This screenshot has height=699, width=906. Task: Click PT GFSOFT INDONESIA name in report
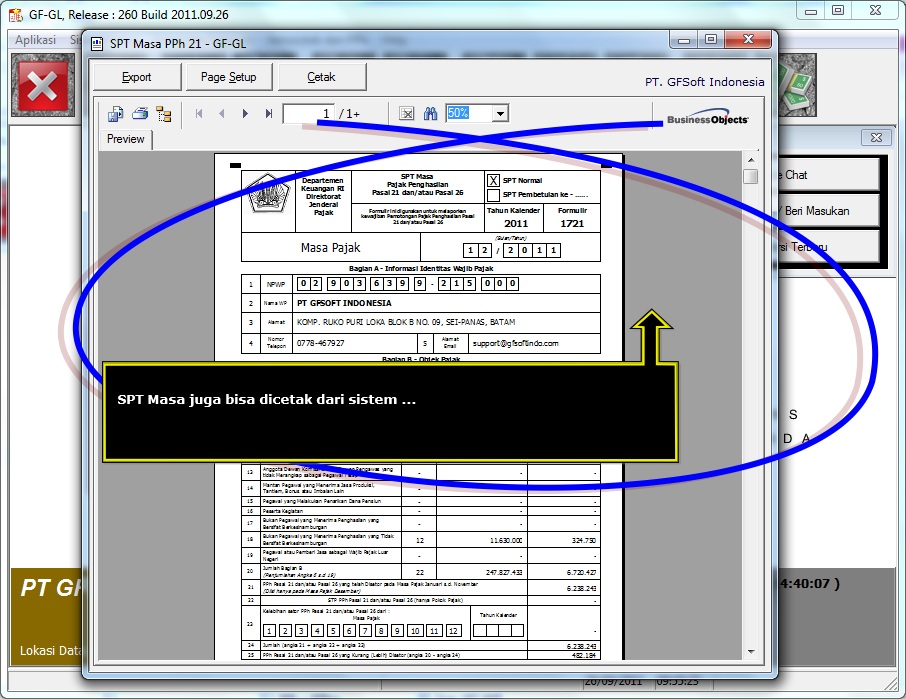(344, 303)
